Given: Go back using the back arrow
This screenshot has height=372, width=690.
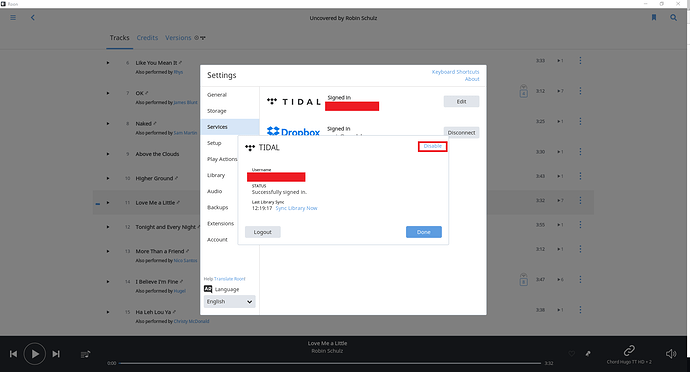Looking at the screenshot, I should point(33,18).
